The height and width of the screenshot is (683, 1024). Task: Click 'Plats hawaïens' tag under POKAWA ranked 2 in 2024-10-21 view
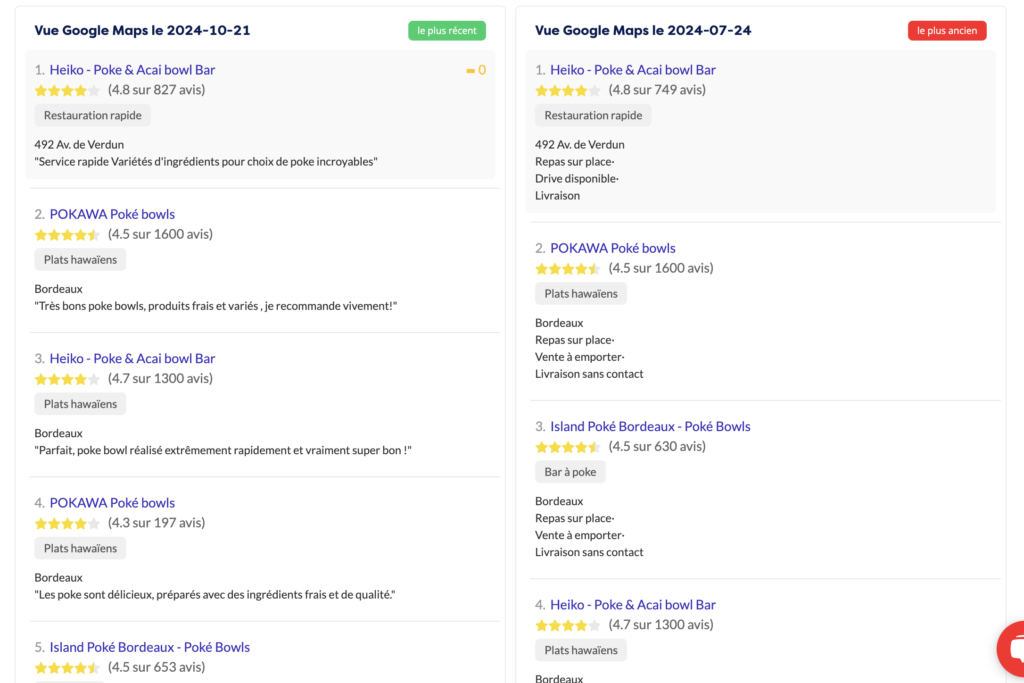click(x=80, y=260)
